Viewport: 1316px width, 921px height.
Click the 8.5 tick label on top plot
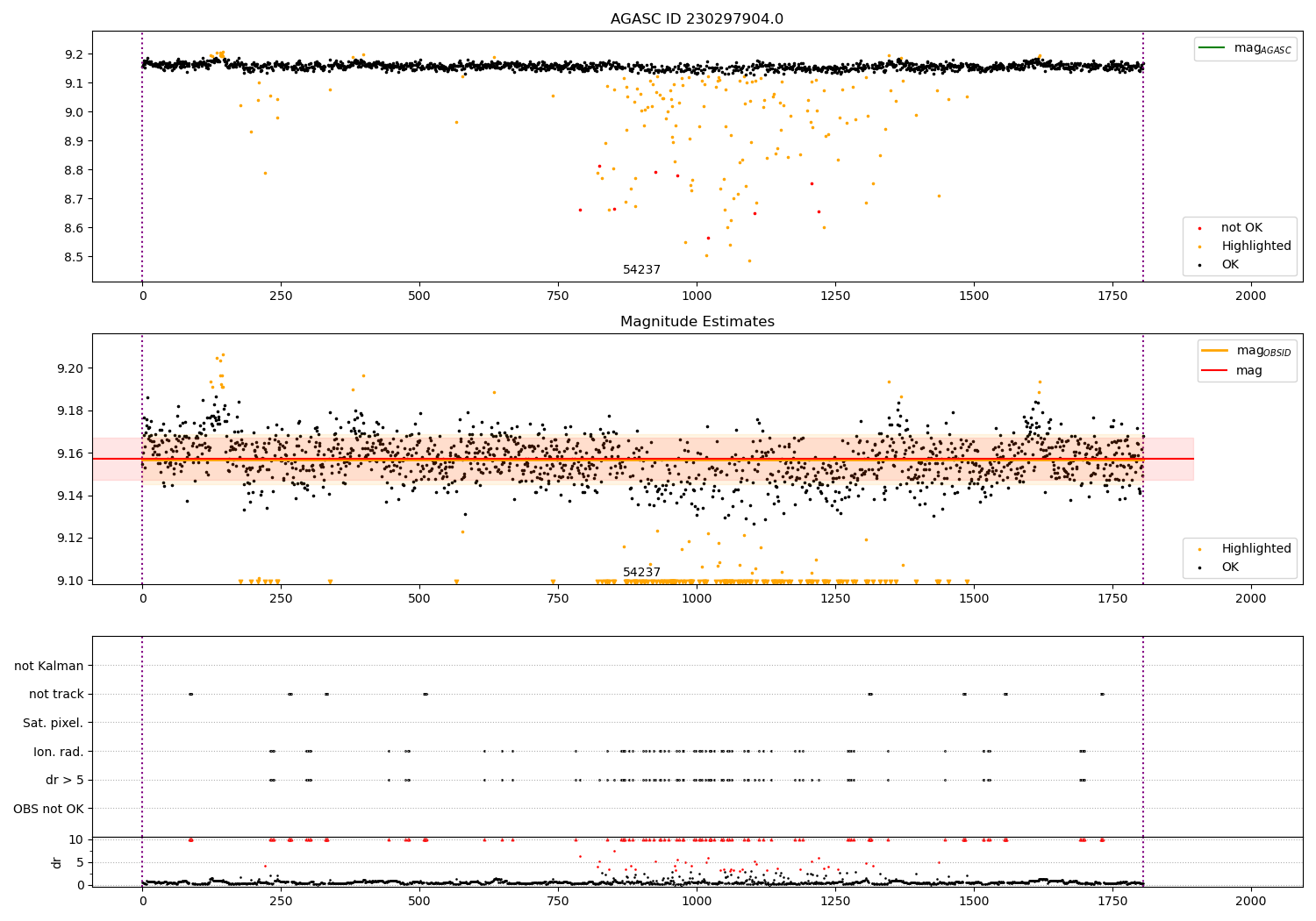[x=75, y=257]
